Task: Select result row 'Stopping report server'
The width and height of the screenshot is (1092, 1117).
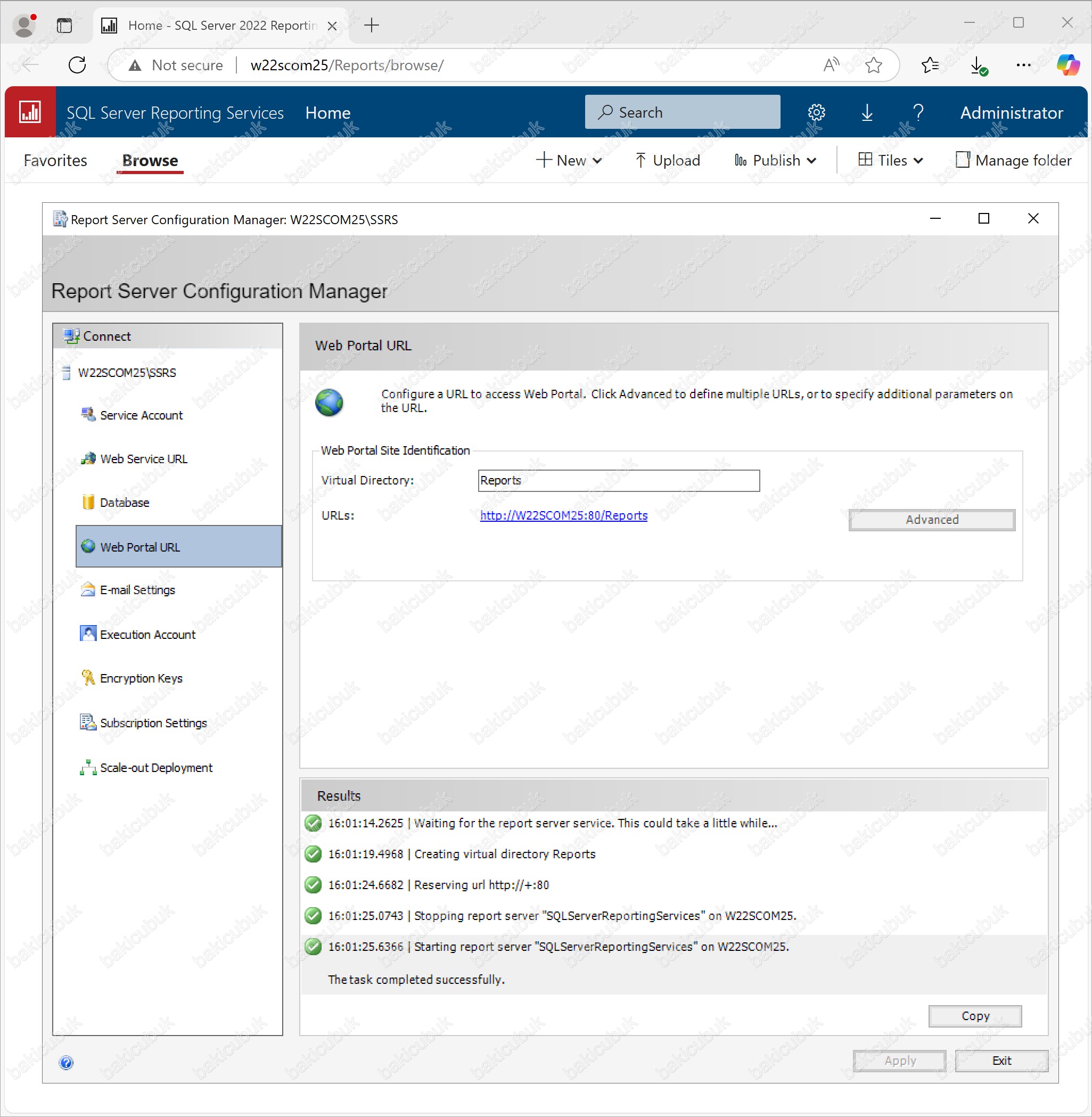Action: click(x=674, y=916)
